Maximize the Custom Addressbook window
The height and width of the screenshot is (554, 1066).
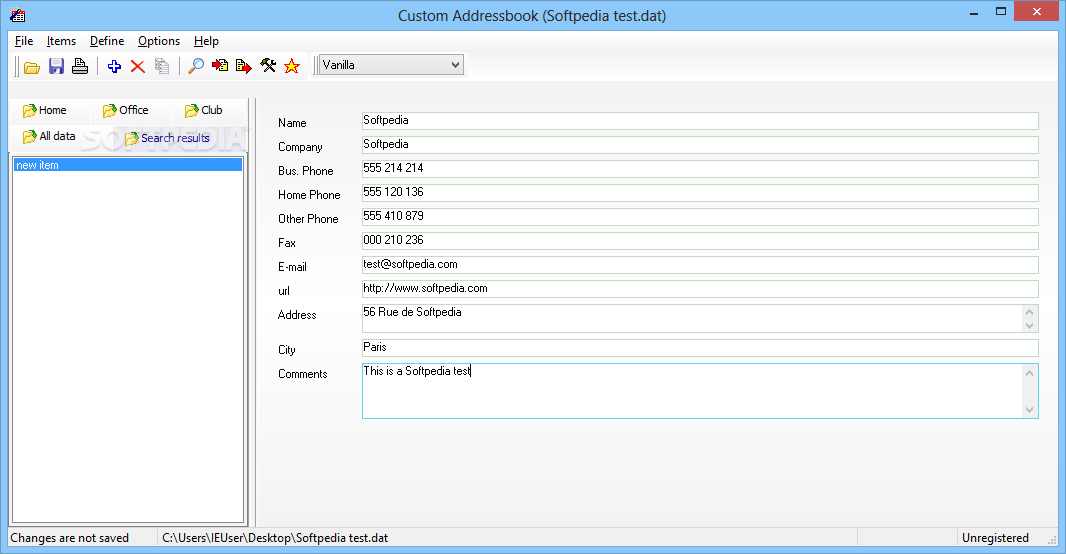(1001, 12)
